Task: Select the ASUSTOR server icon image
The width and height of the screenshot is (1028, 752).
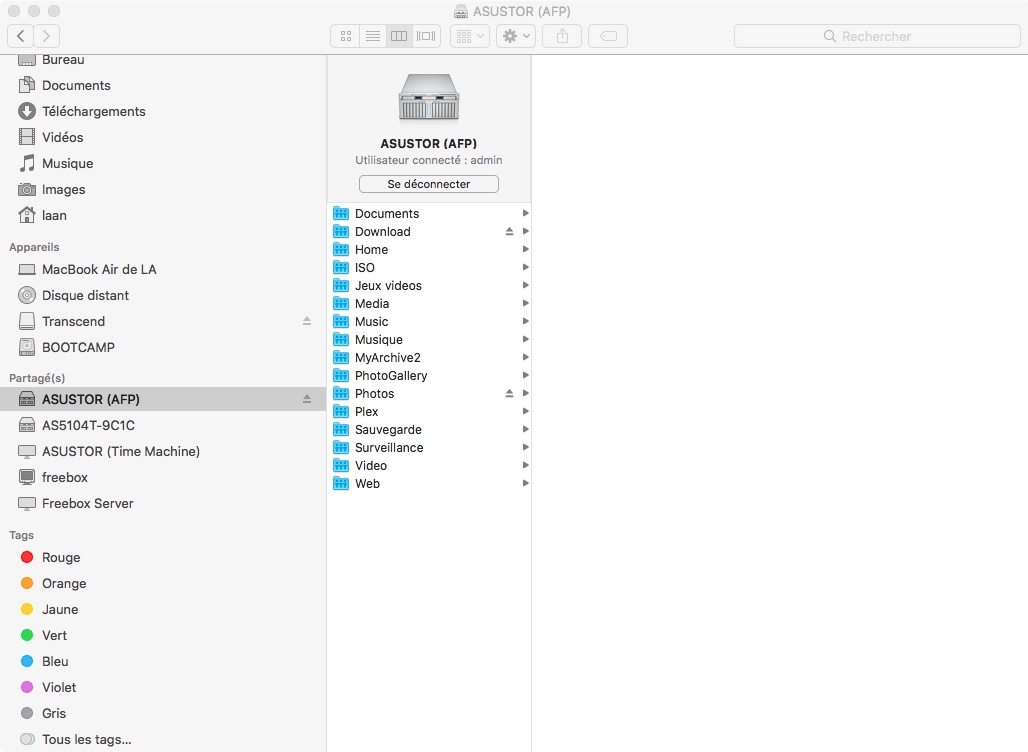Action: pyautogui.click(x=429, y=98)
